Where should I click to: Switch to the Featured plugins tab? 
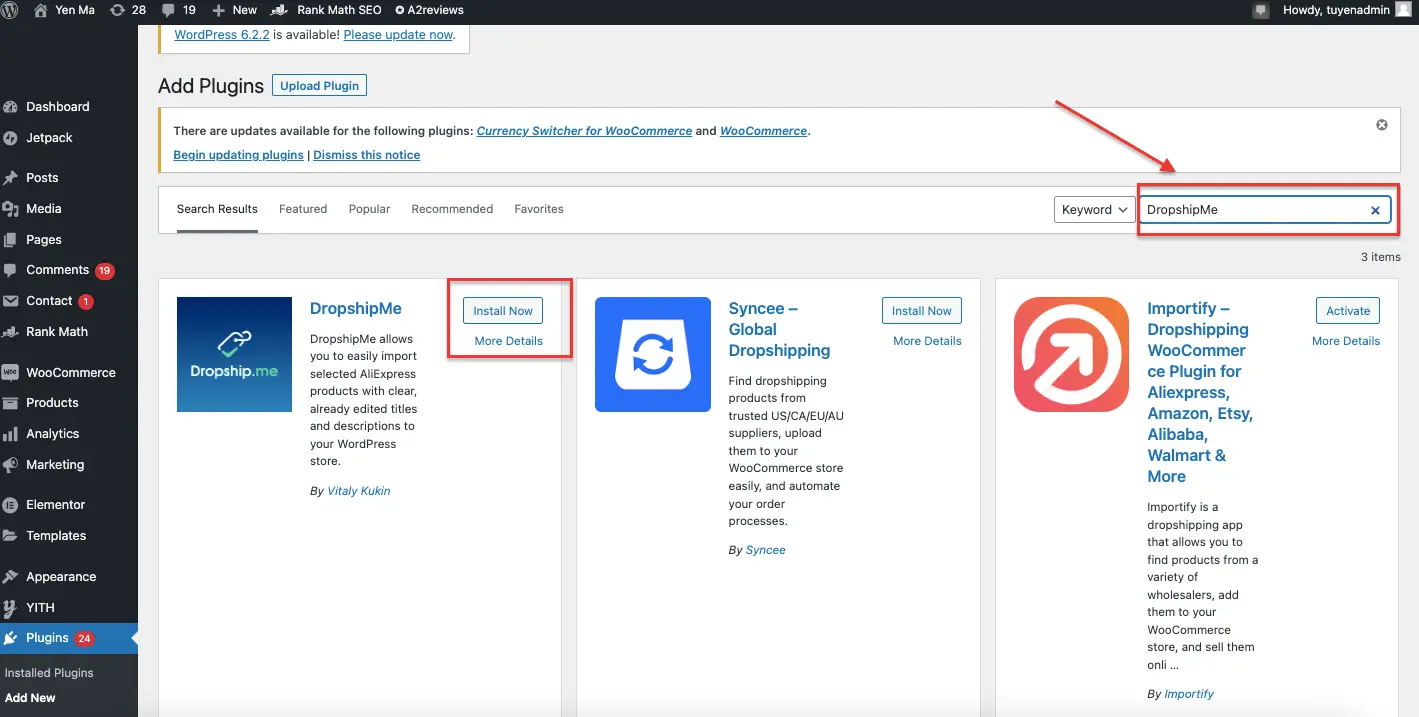303,209
